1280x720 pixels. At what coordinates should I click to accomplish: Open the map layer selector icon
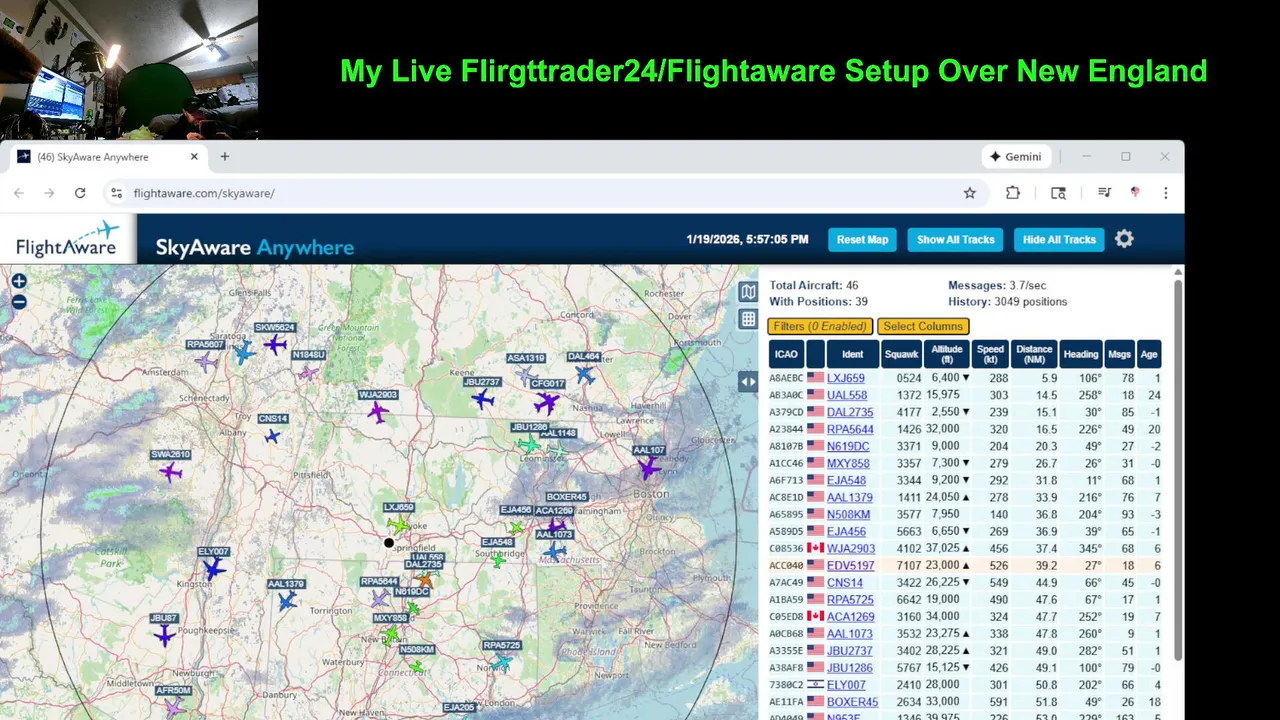point(748,292)
